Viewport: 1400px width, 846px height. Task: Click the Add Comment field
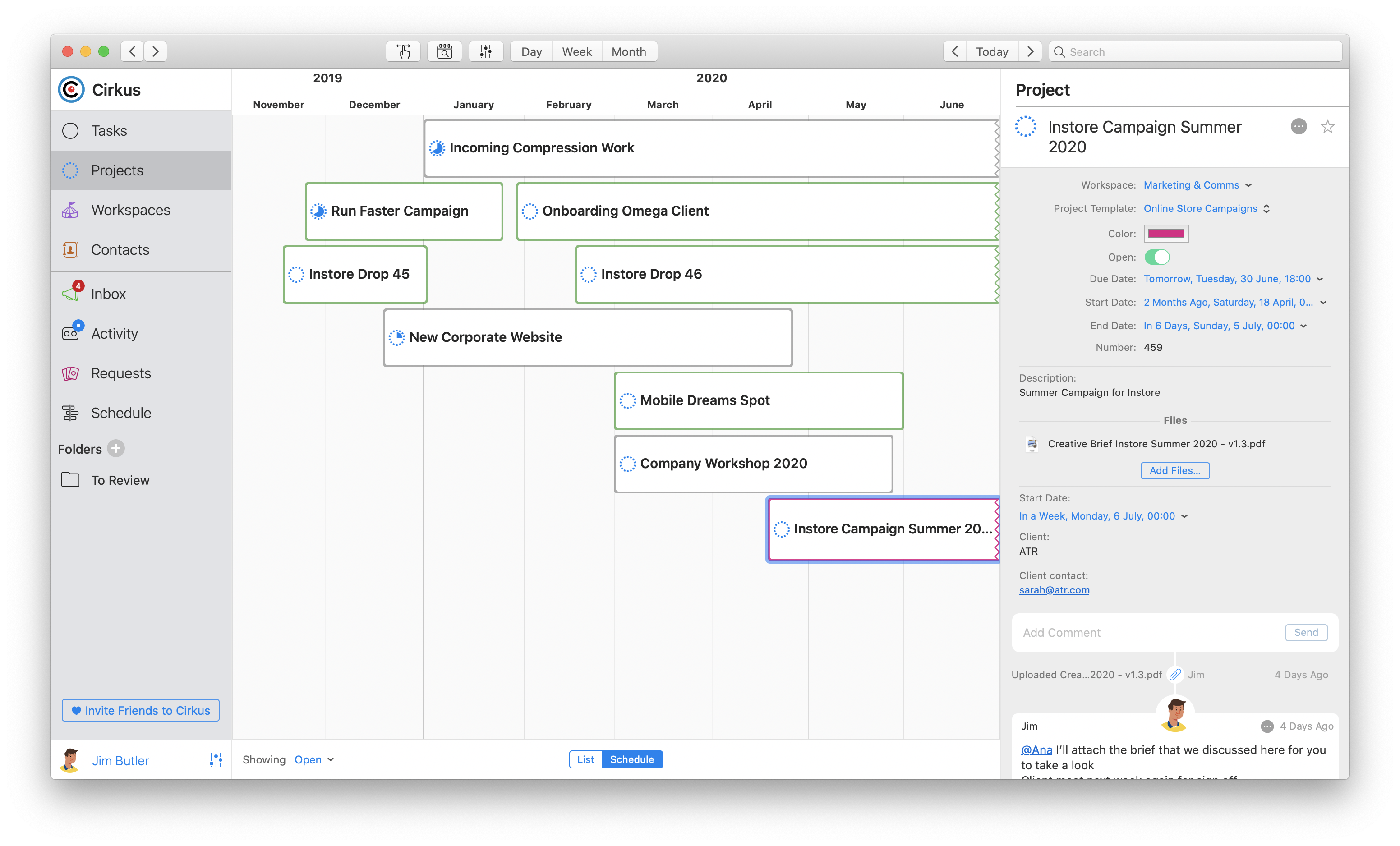tap(1149, 632)
